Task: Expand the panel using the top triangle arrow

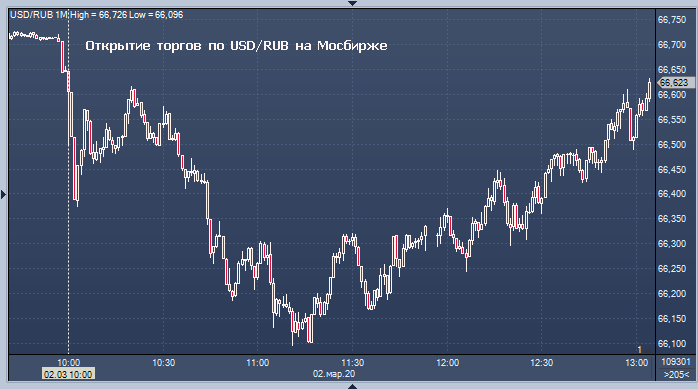Action: click(x=352, y=3)
